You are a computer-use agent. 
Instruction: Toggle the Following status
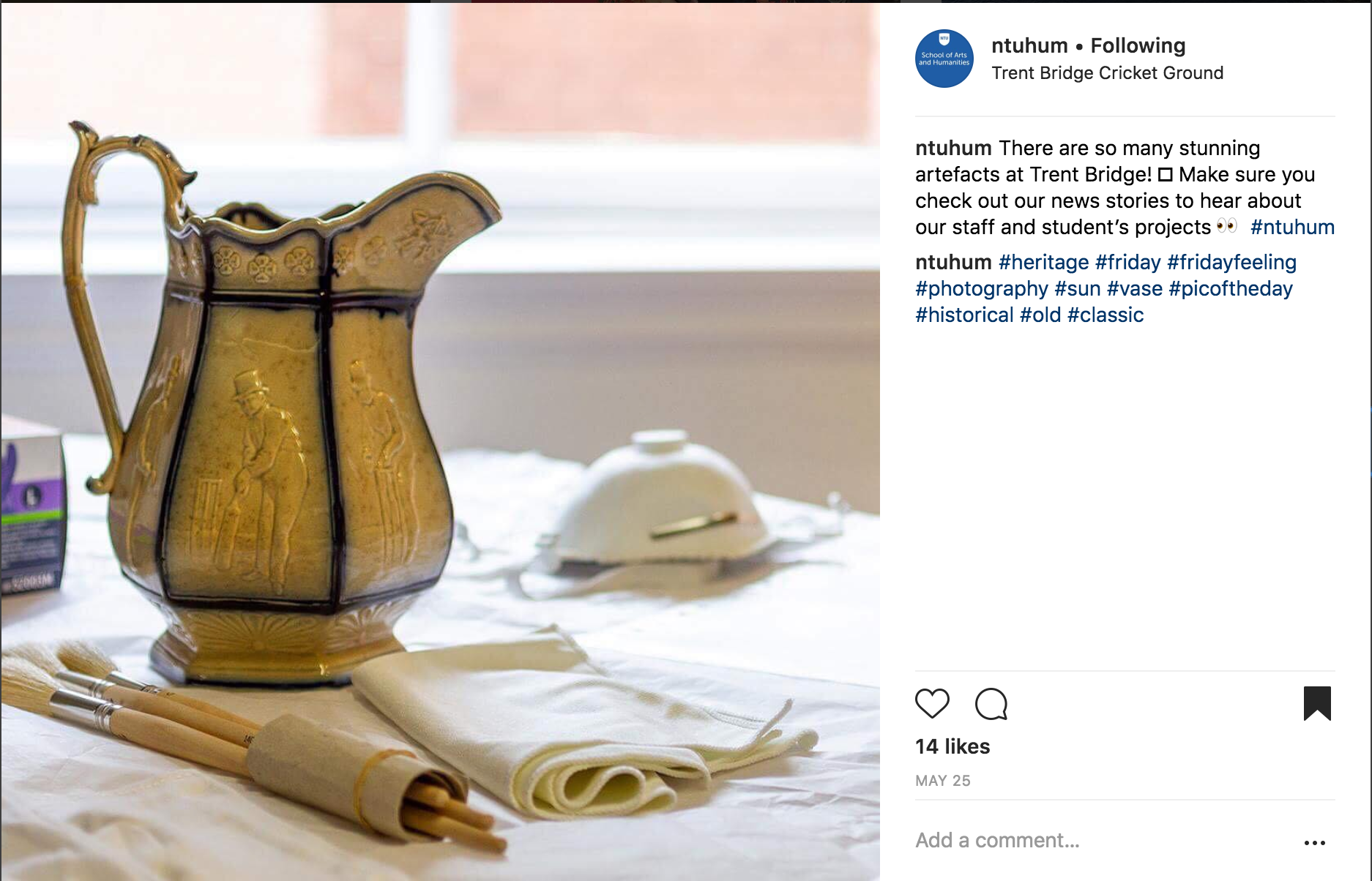(x=1138, y=45)
